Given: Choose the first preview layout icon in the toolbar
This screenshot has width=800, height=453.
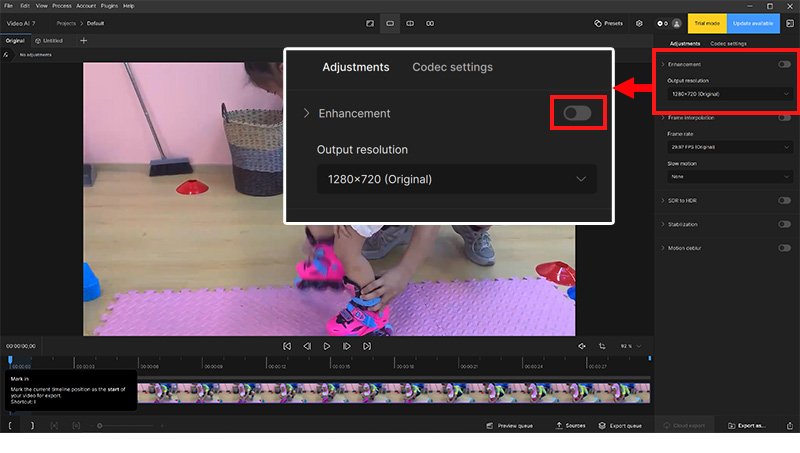Looking at the screenshot, I should (370, 23).
